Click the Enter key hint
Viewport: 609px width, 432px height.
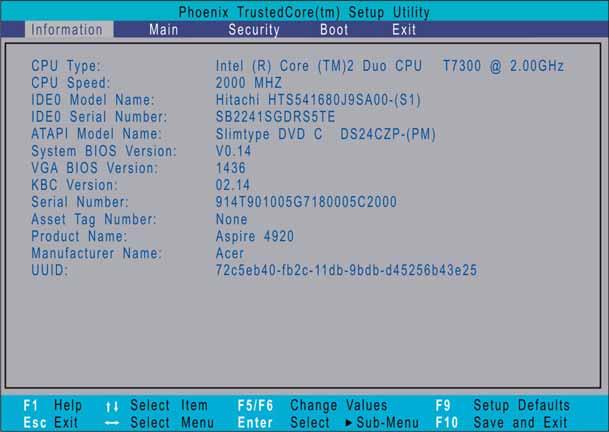pyautogui.click(x=255, y=423)
